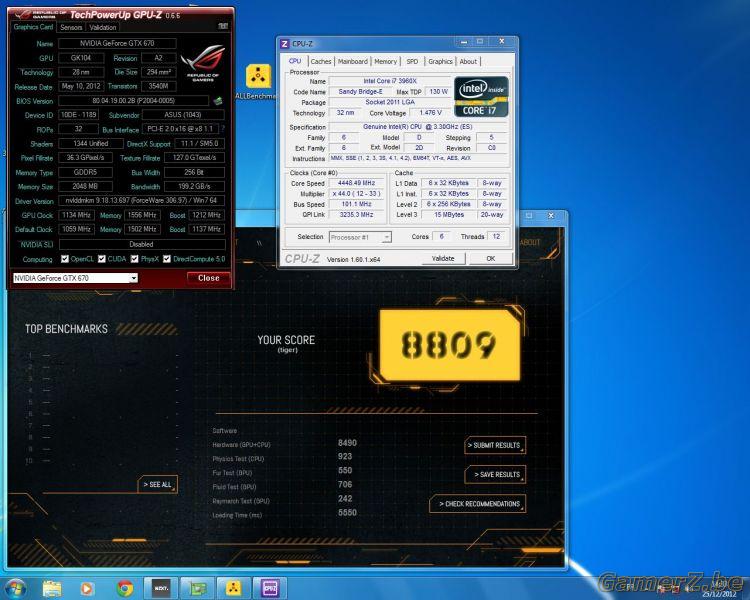Click the SAVE RESULTS button

click(x=495, y=474)
